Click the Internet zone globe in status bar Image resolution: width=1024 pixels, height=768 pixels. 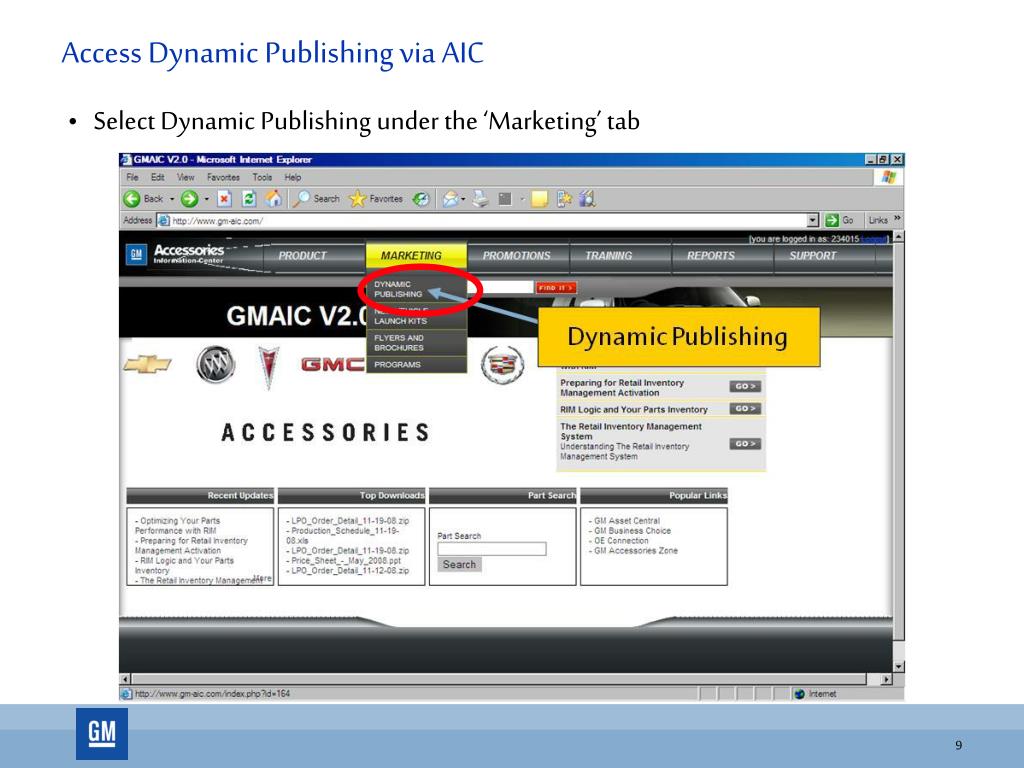[799, 694]
